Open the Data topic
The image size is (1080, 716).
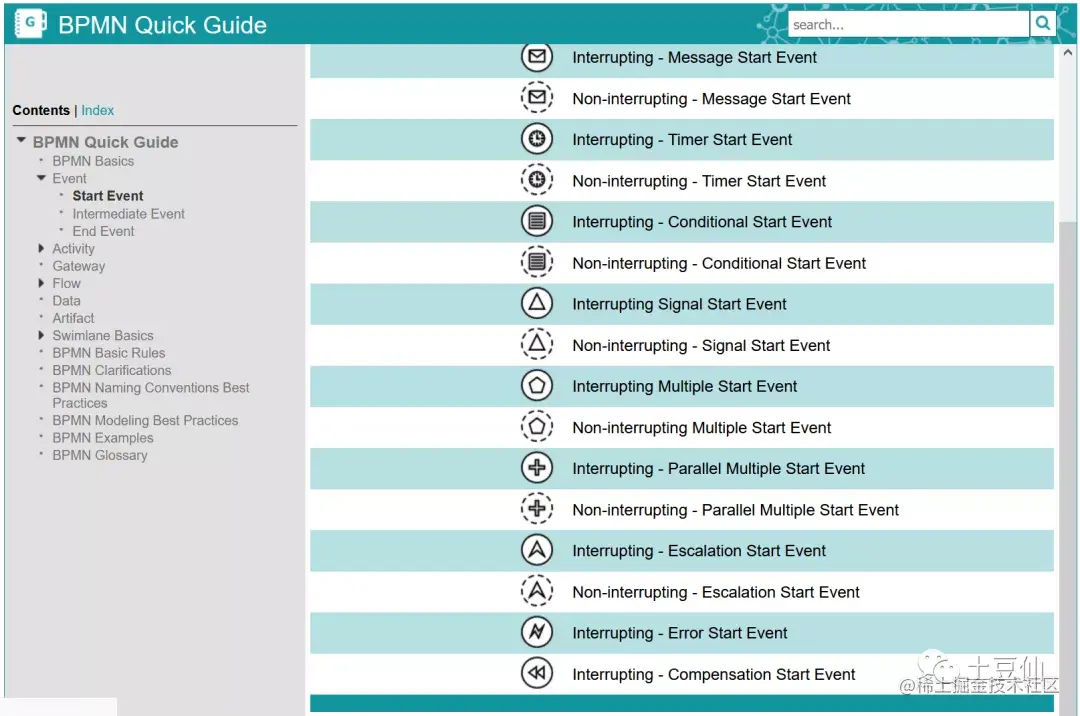pos(66,301)
